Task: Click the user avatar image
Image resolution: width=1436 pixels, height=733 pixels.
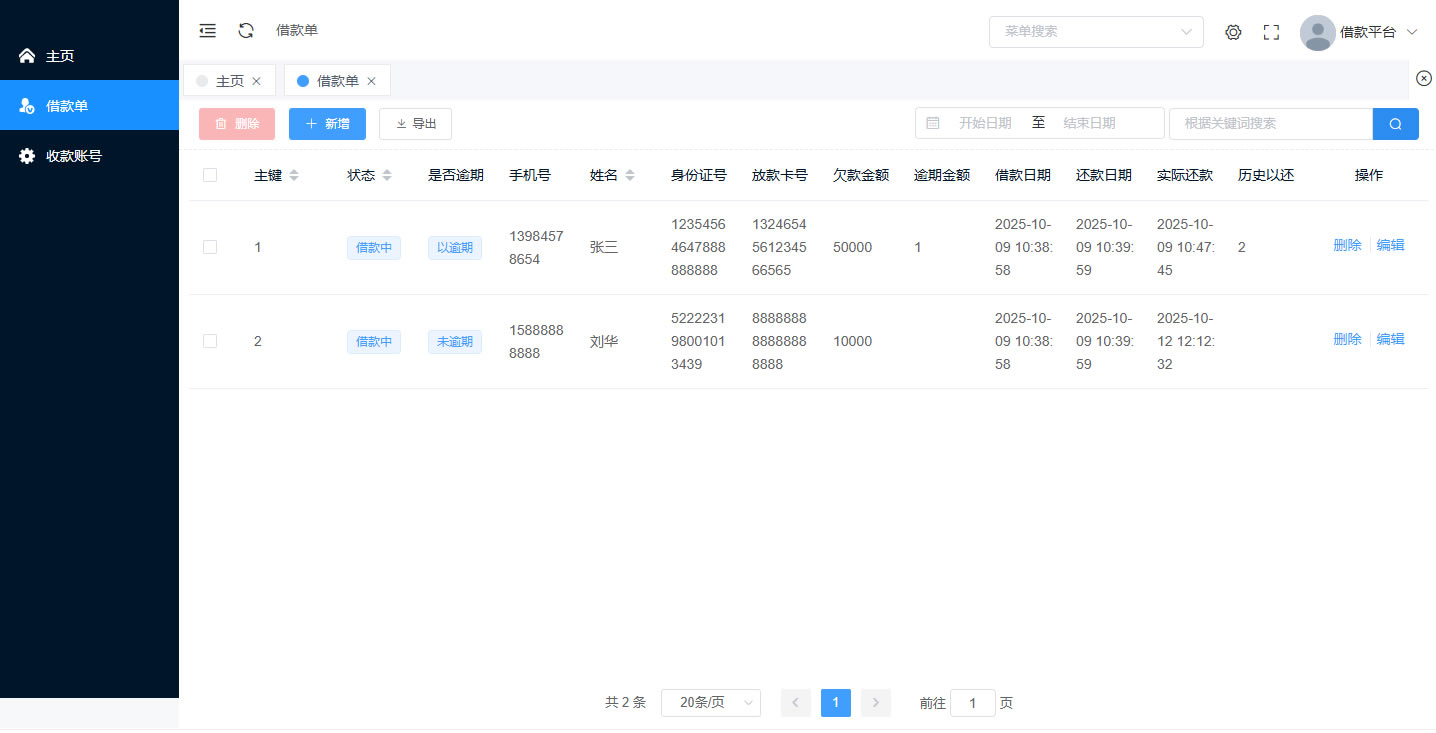Action: coord(1317,32)
